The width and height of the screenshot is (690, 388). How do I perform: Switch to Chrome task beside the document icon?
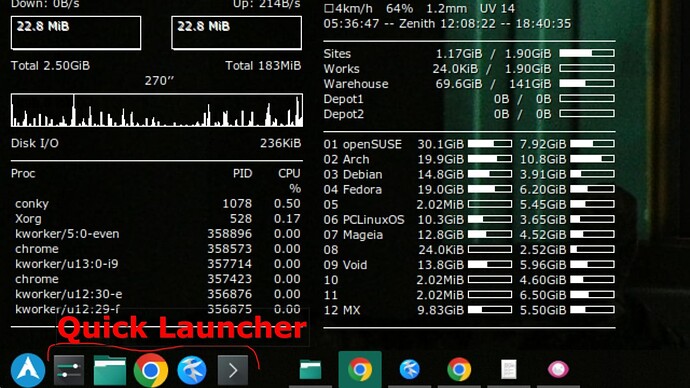(x=459, y=370)
